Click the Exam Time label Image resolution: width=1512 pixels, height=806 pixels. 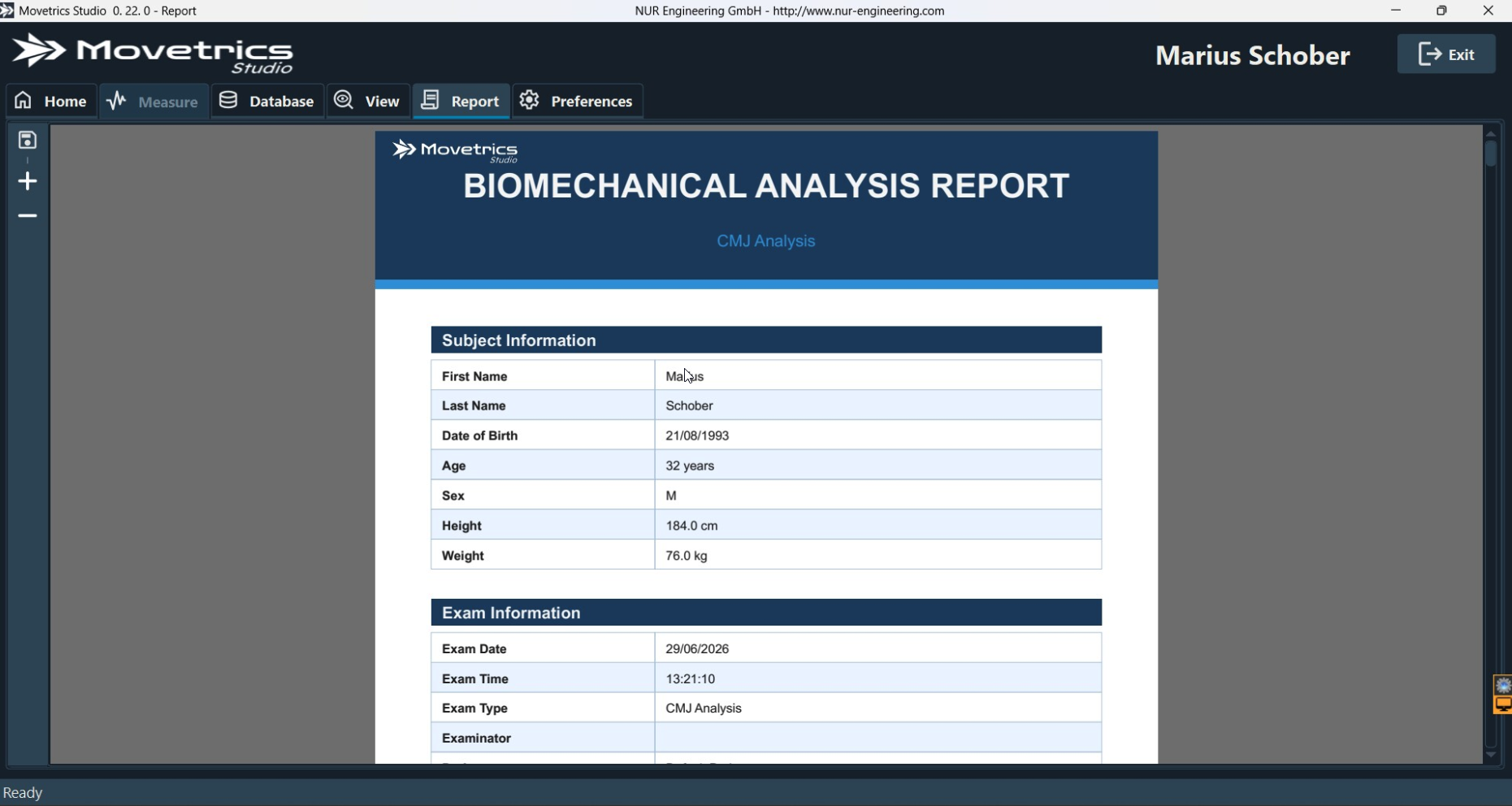[475, 679]
